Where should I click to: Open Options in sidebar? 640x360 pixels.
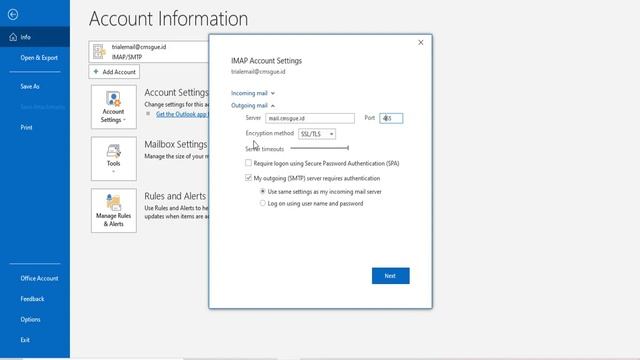(x=30, y=319)
